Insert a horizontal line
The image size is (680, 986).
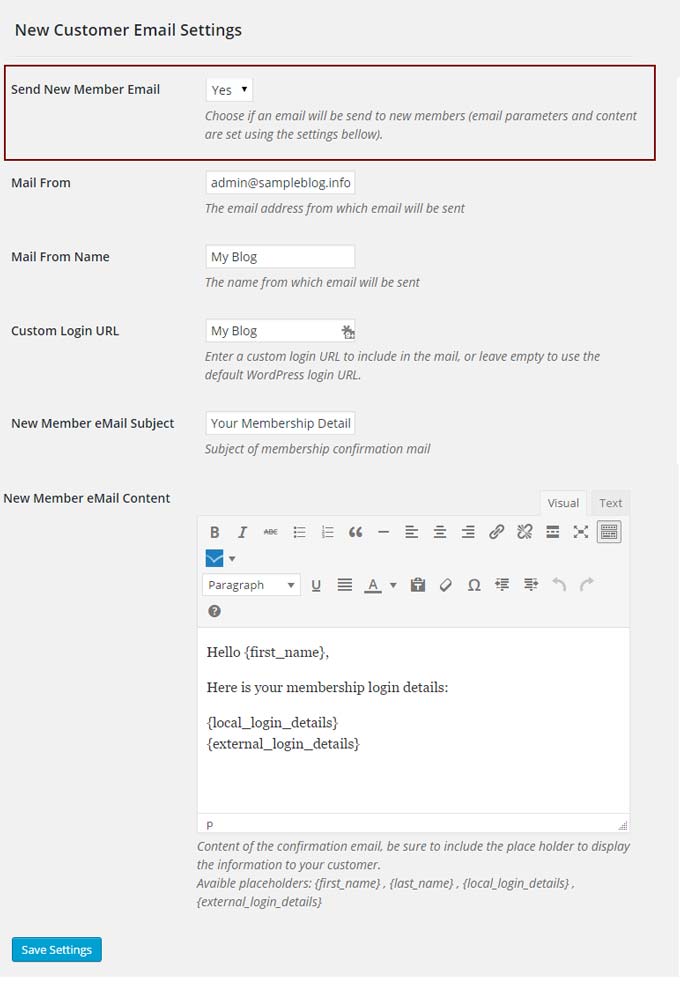pyautogui.click(x=384, y=532)
